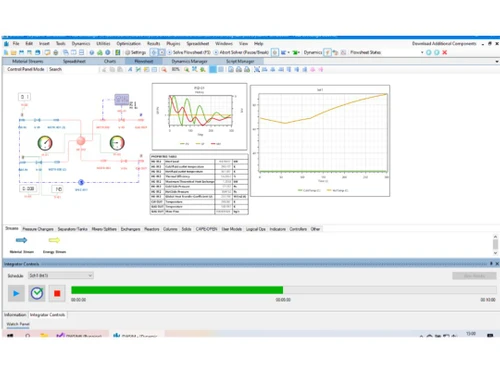Click the add text letter A icon
This screenshot has height=375, width=500.
coord(130,69)
